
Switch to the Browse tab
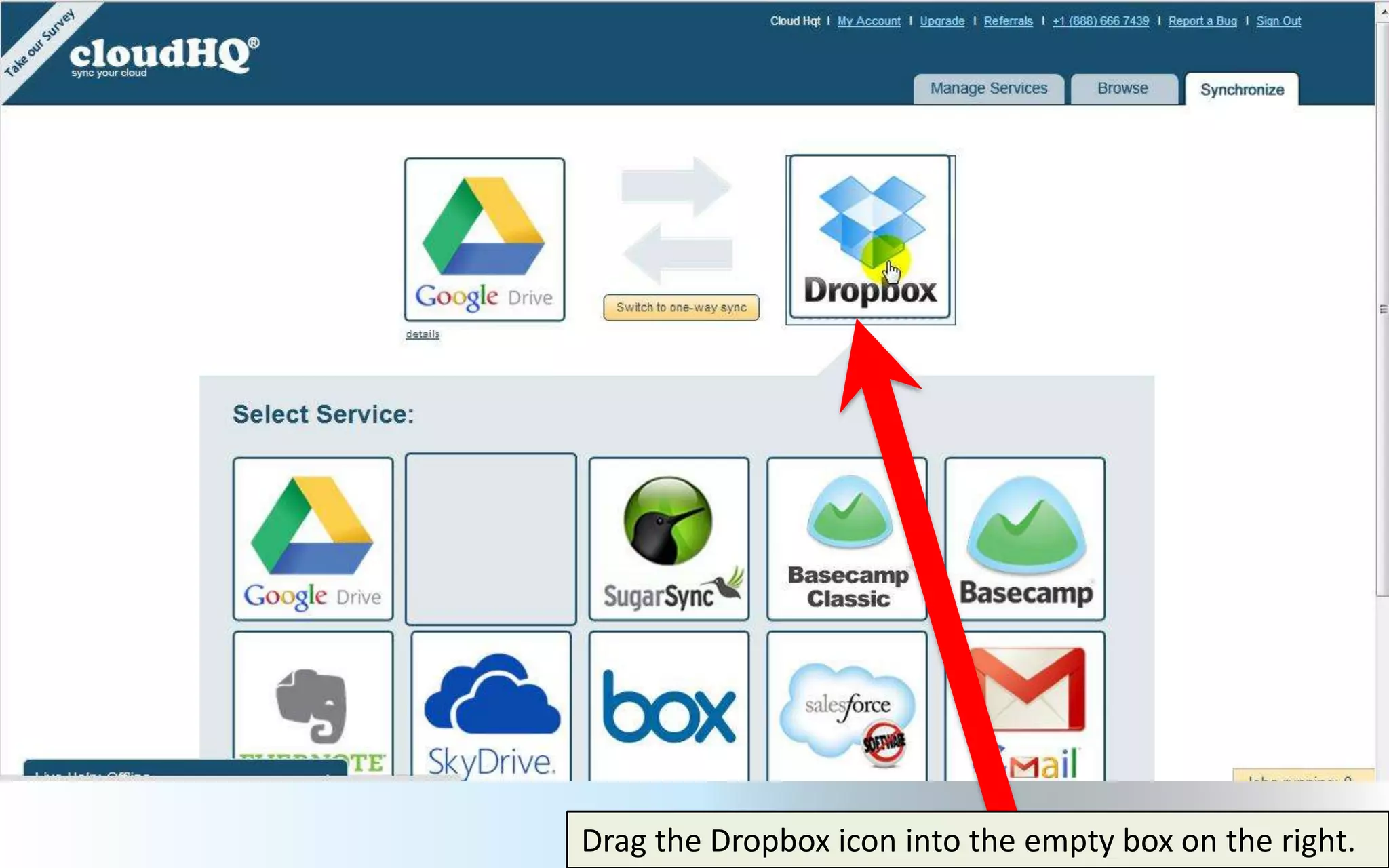click(1122, 89)
